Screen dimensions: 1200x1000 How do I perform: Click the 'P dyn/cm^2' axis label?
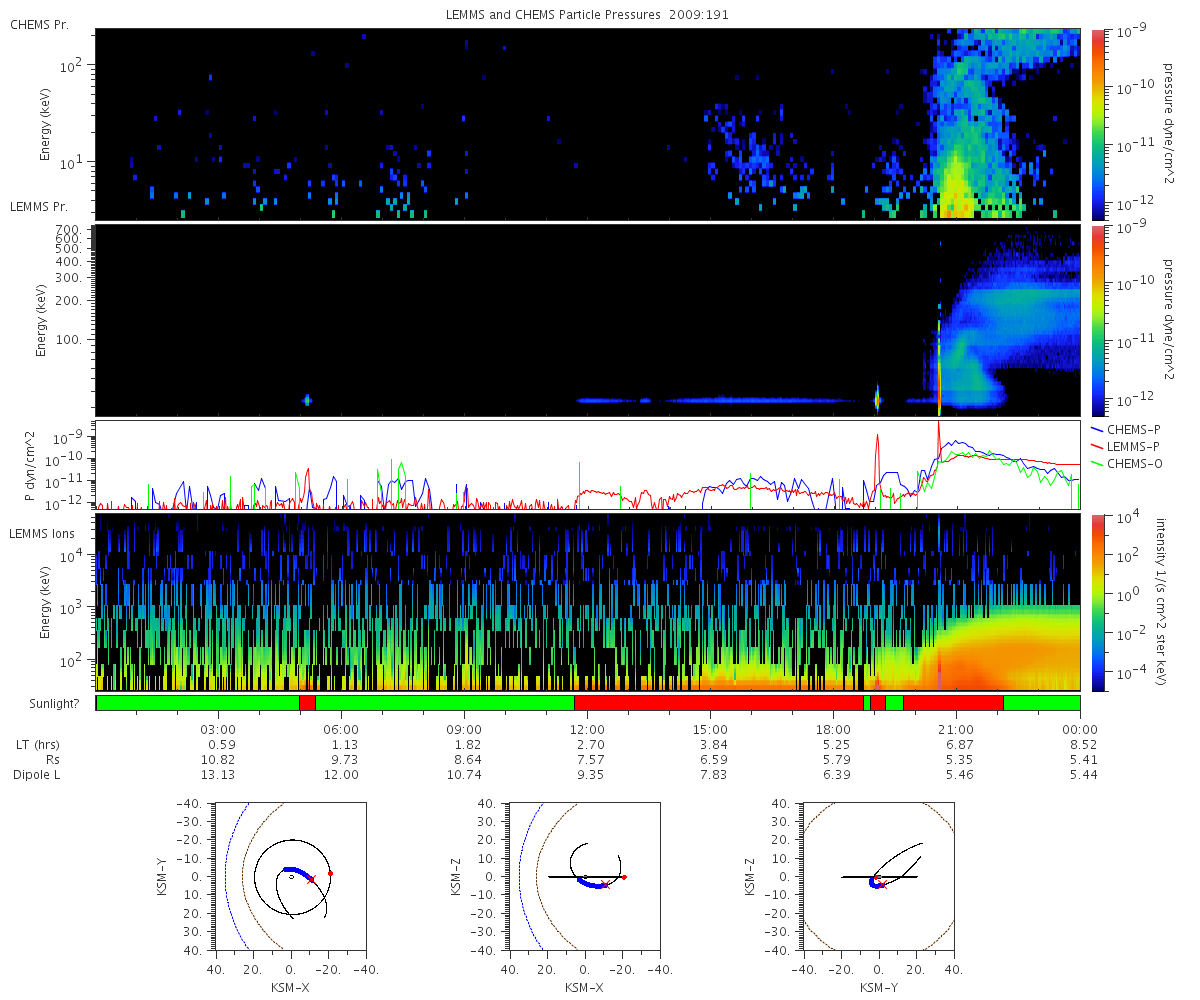point(32,465)
